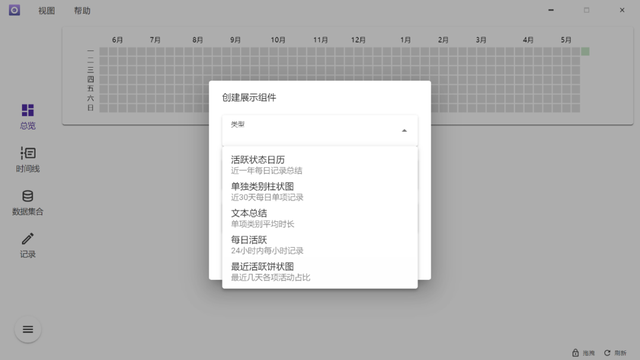Click the refresh icon at bottom right
Image resolution: width=640 pixels, height=360 pixels.
pos(607,353)
